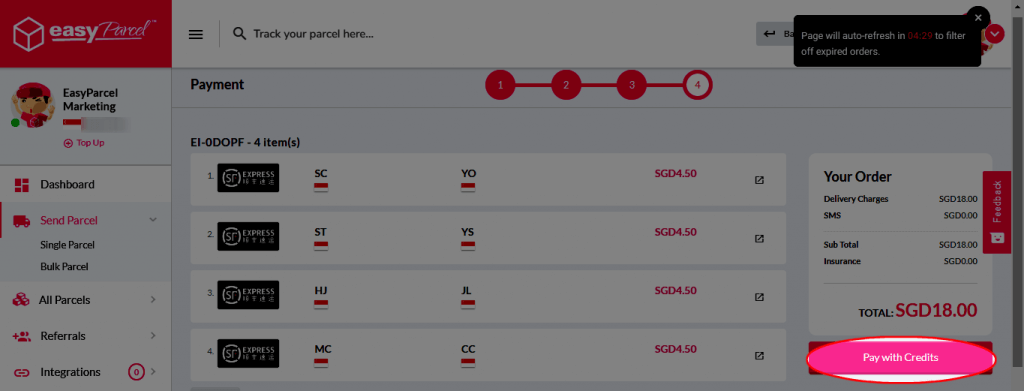Click the Top Up link

pyautogui.click(x=84, y=143)
